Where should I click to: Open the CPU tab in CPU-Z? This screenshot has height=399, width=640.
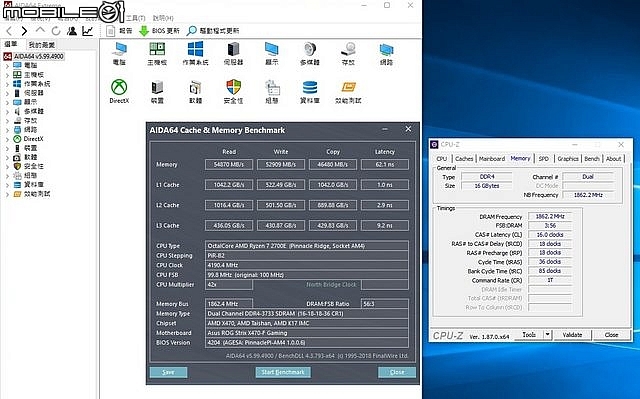442,159
